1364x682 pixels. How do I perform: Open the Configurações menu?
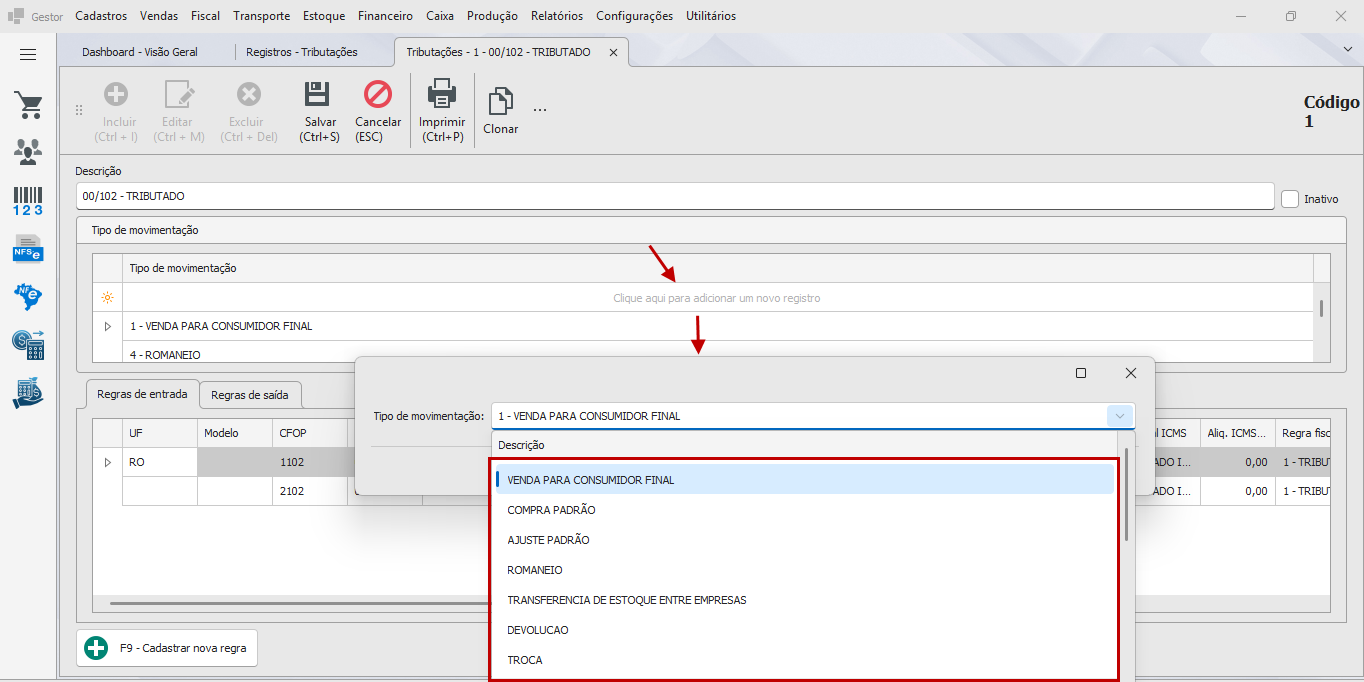[x=635, y=16]
